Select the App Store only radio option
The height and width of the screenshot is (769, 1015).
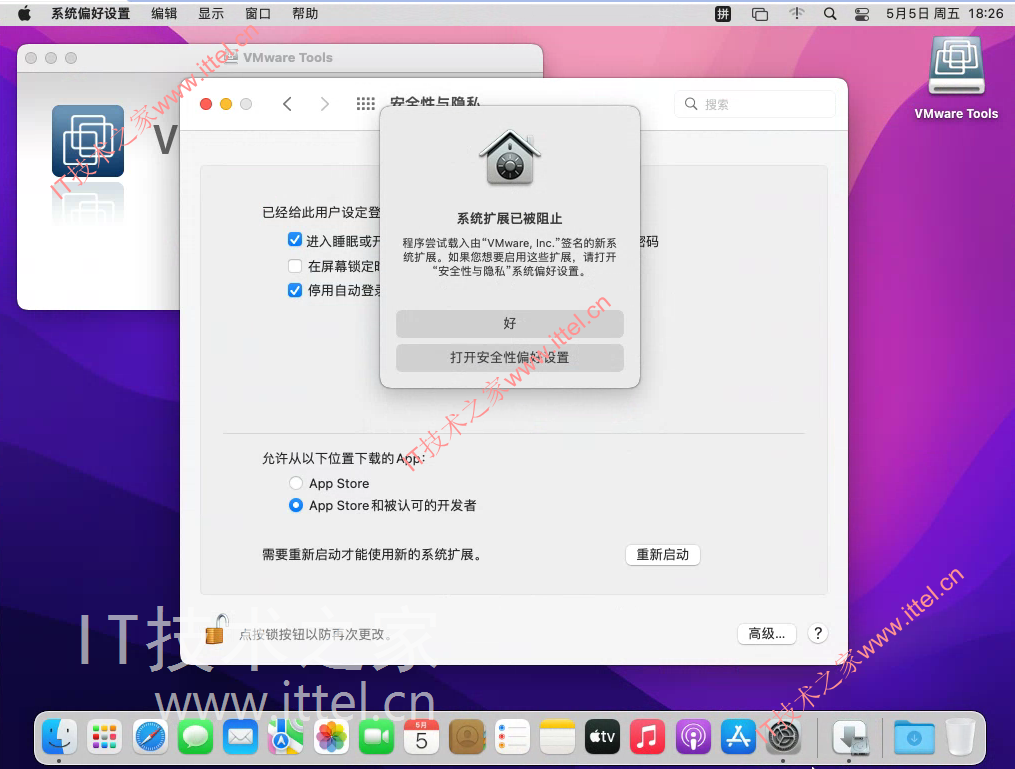[296, 483]
